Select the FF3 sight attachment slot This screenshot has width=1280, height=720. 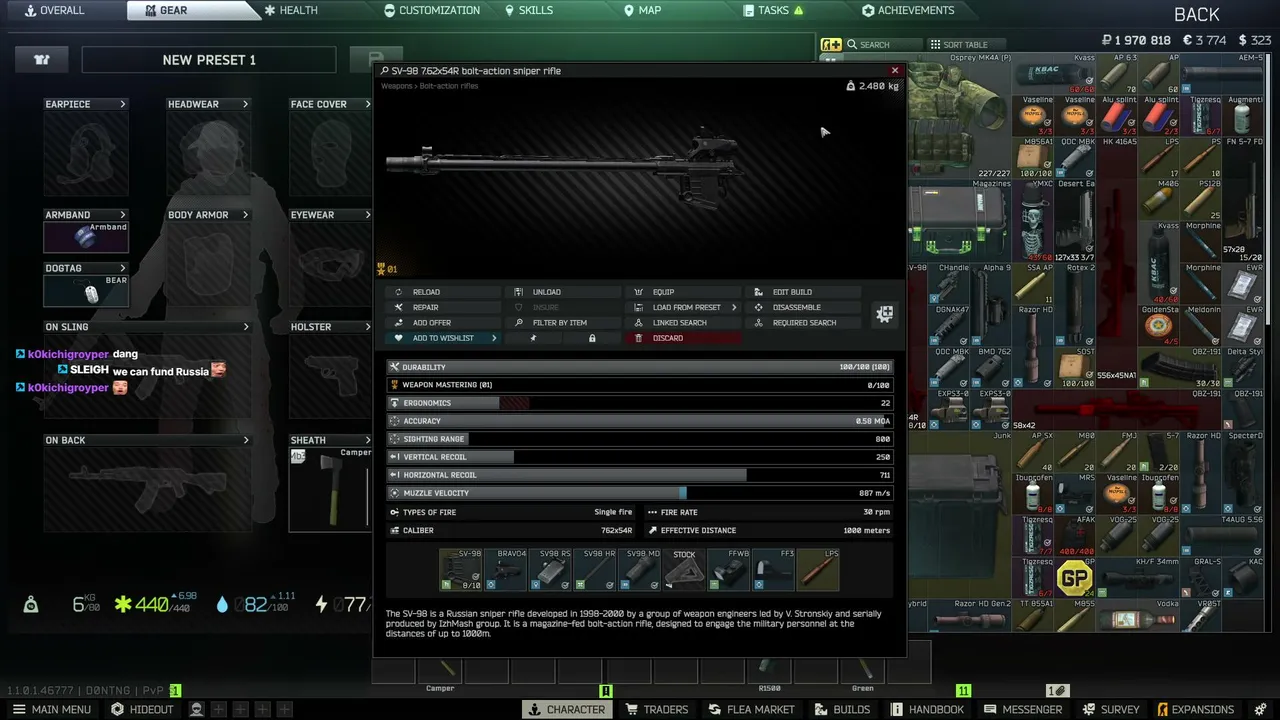click(x=773, y=569)
